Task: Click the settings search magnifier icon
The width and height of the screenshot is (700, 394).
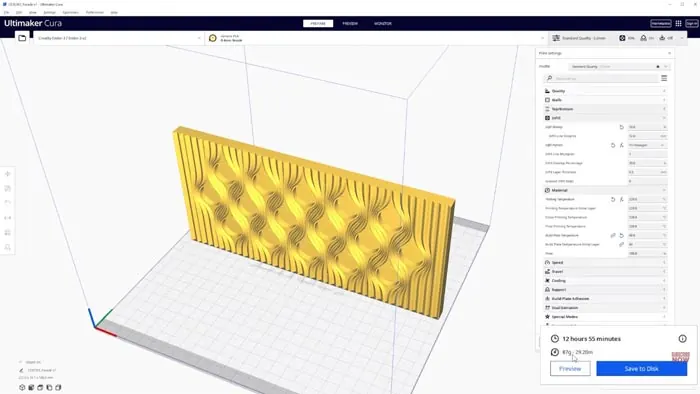Action: tap(550, 79)
